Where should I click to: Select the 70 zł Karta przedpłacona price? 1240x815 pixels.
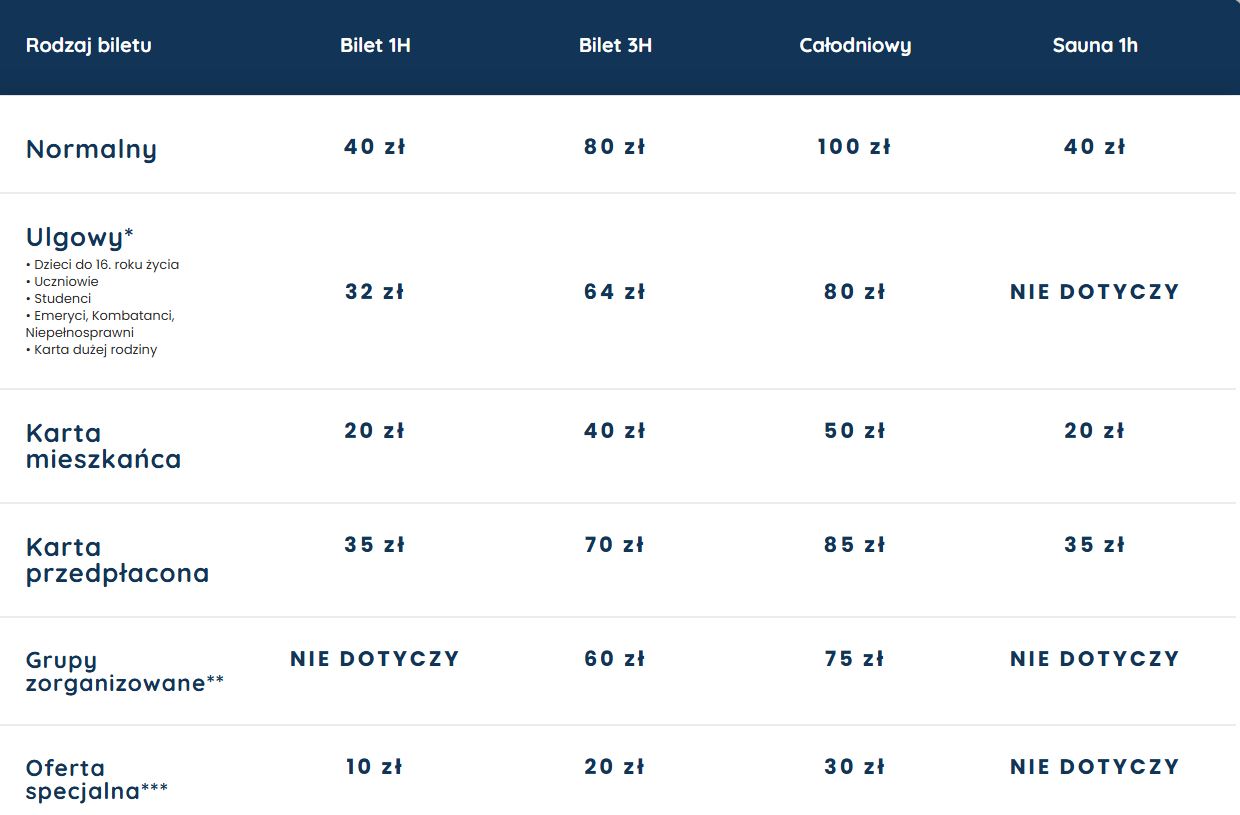coord(615,545)
